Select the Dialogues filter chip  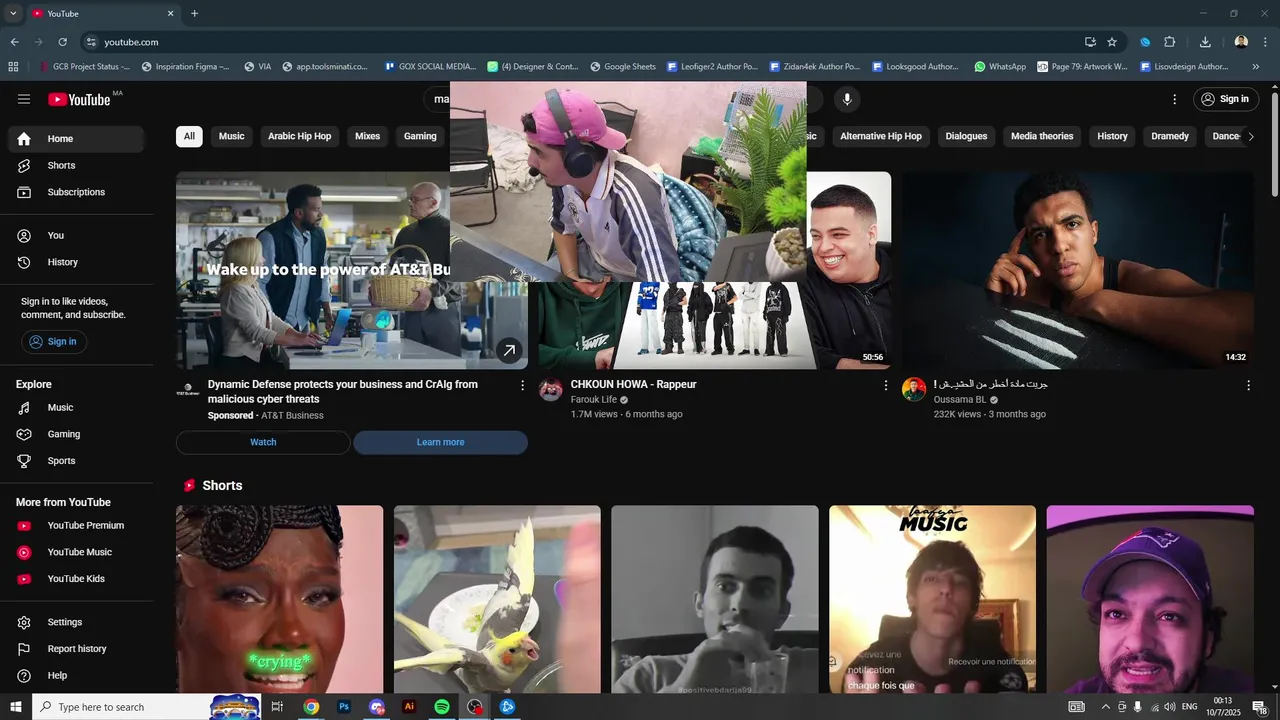pos(966,136)
